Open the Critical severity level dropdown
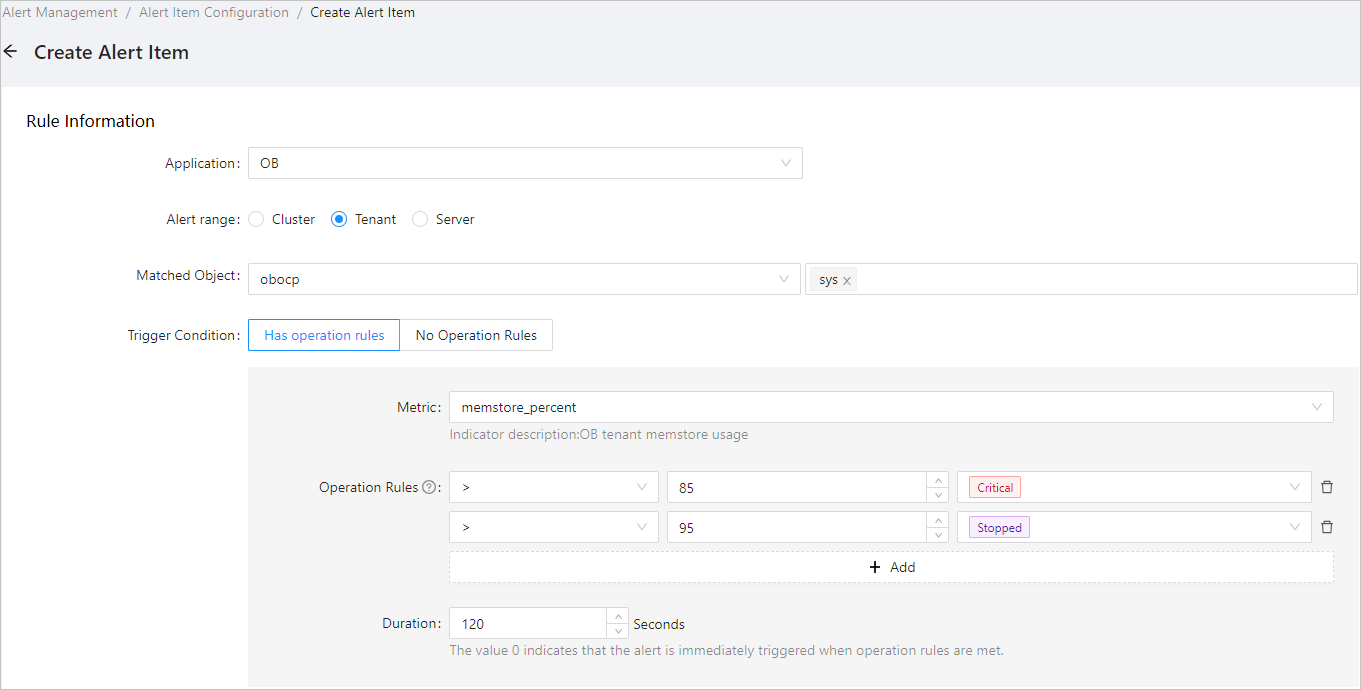This screenshot has width=1361, height=690. pyautogui.click(x=1133, y=487)
